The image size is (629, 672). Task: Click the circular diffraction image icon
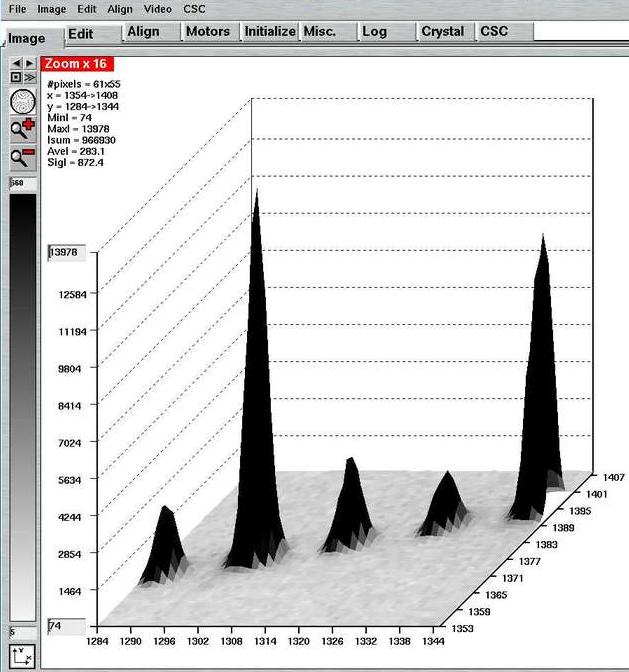coord(23,102)
